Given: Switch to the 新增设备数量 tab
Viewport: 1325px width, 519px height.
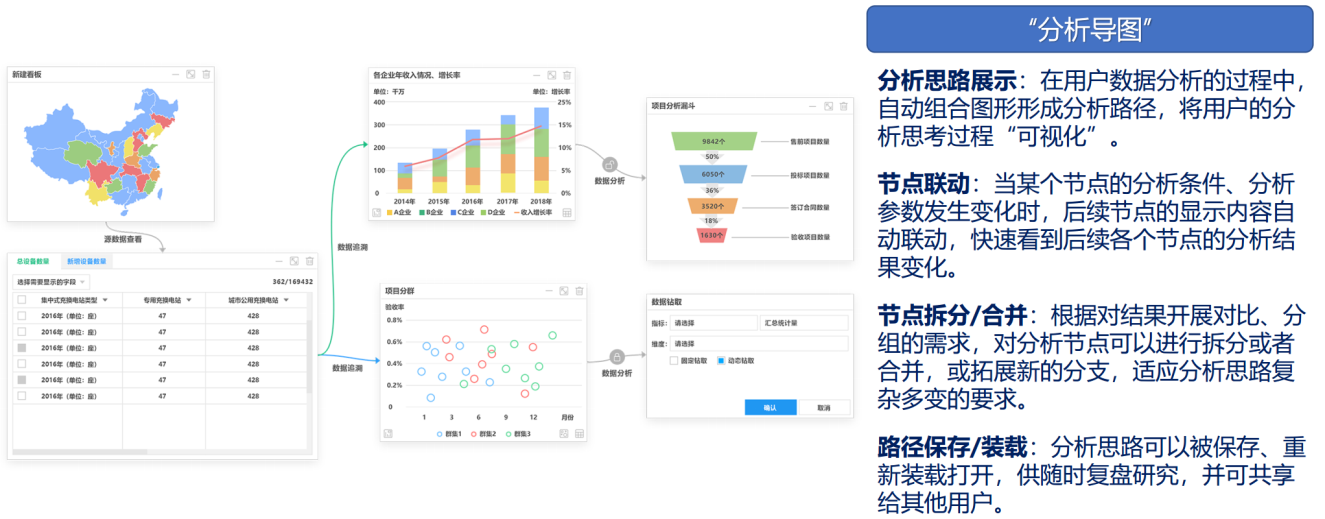Looking at the screenshot, I should click(87, 261).
